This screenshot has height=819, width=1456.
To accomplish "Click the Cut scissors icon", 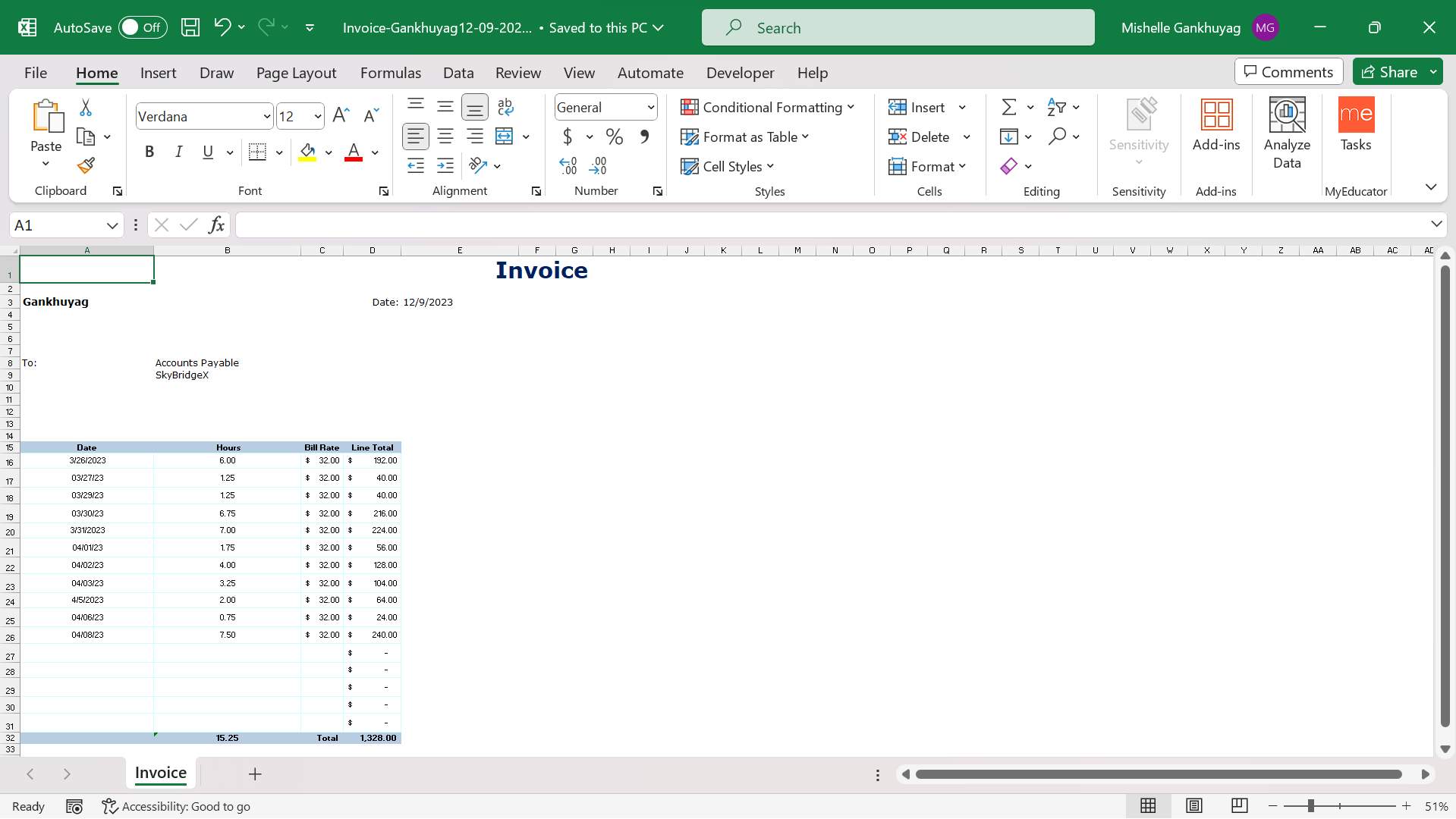I will (x=86, y=108).
